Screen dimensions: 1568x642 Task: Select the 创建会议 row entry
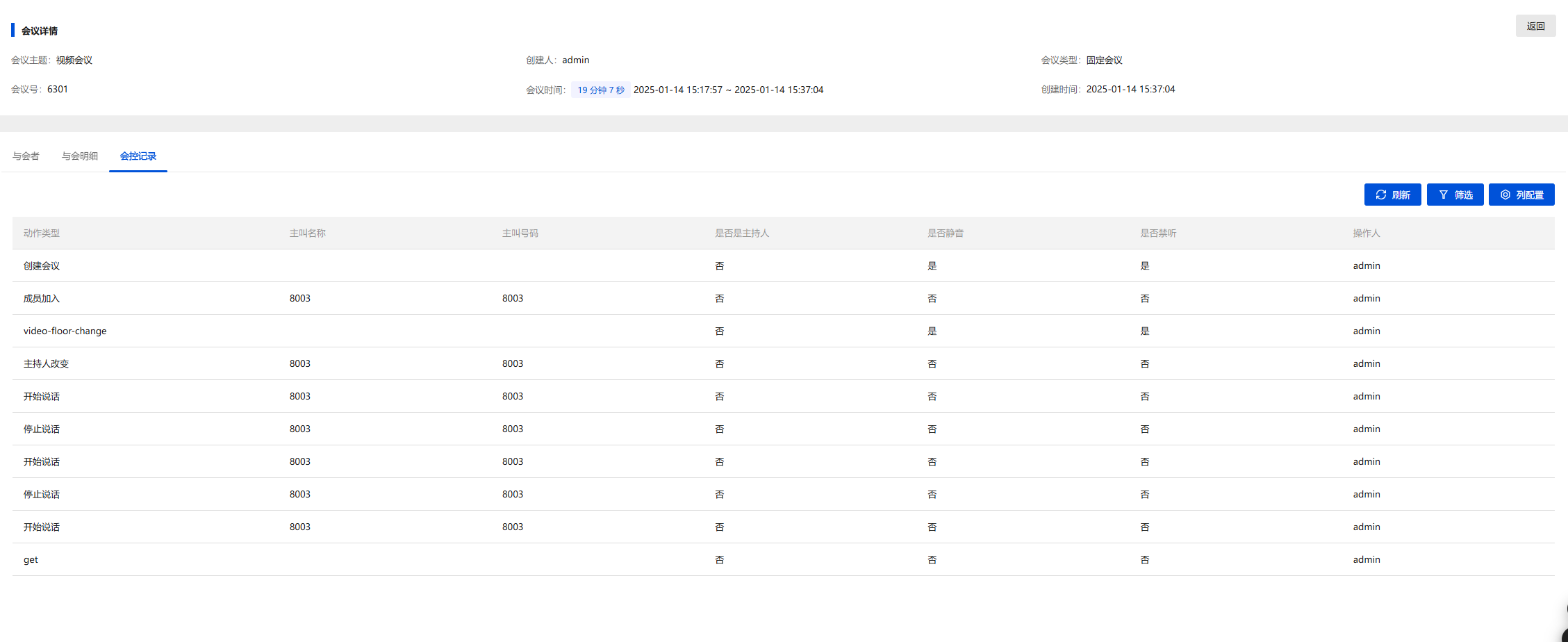tap(42, 266)
